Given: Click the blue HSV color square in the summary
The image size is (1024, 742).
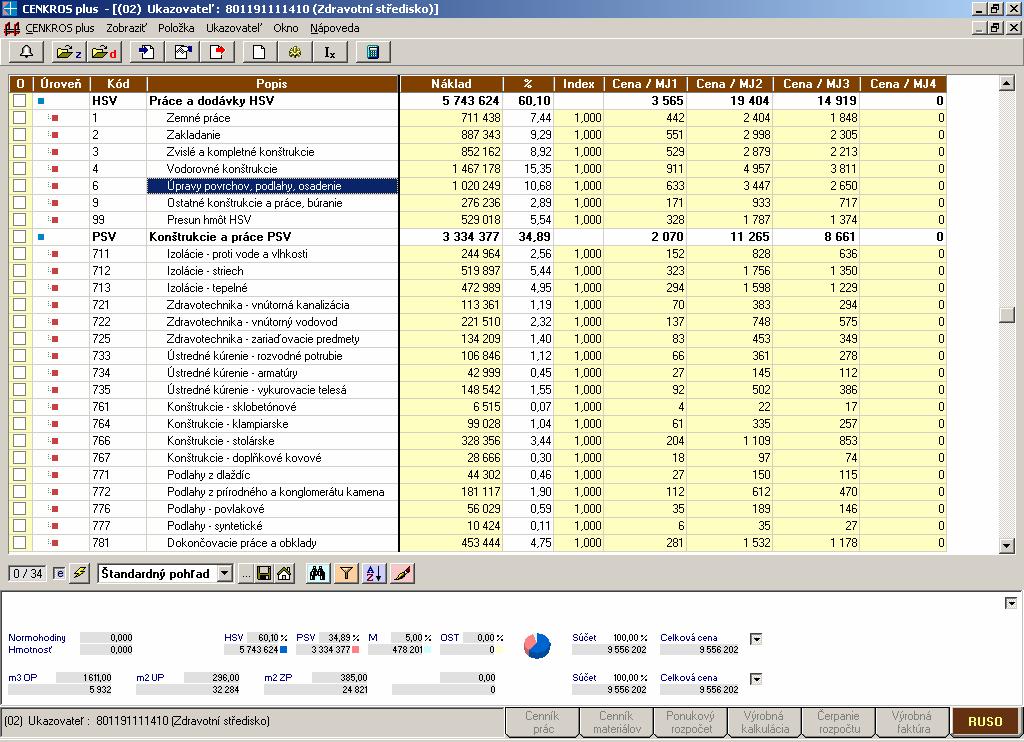Looking at the screenshot, I should tap(283, 650).
